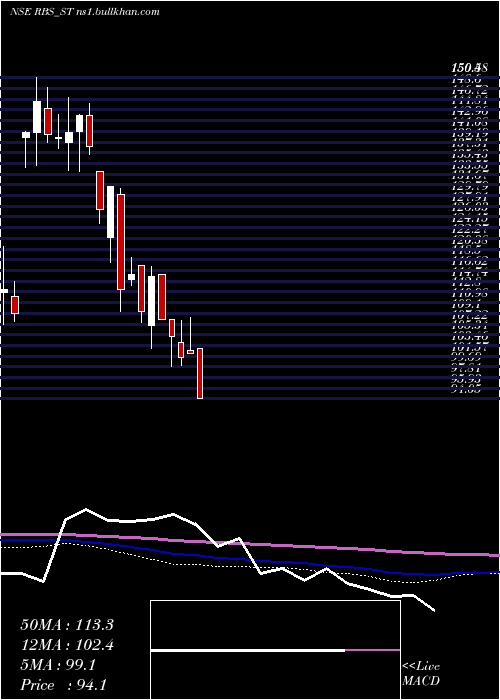Click the white MACD histogram box
Screen dimensions: 500x700
pyautogui.click(x=275, y=650)
